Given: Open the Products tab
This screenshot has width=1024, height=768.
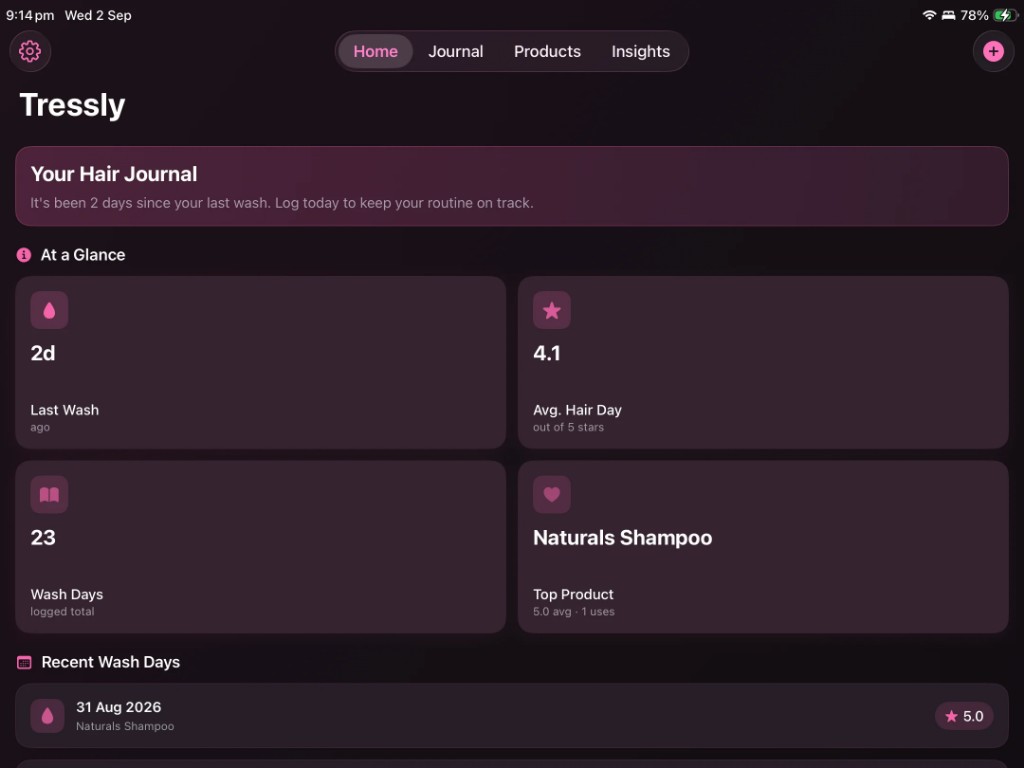Looking at the screenshot, I should pyautogui.click(x=547, y=51).
